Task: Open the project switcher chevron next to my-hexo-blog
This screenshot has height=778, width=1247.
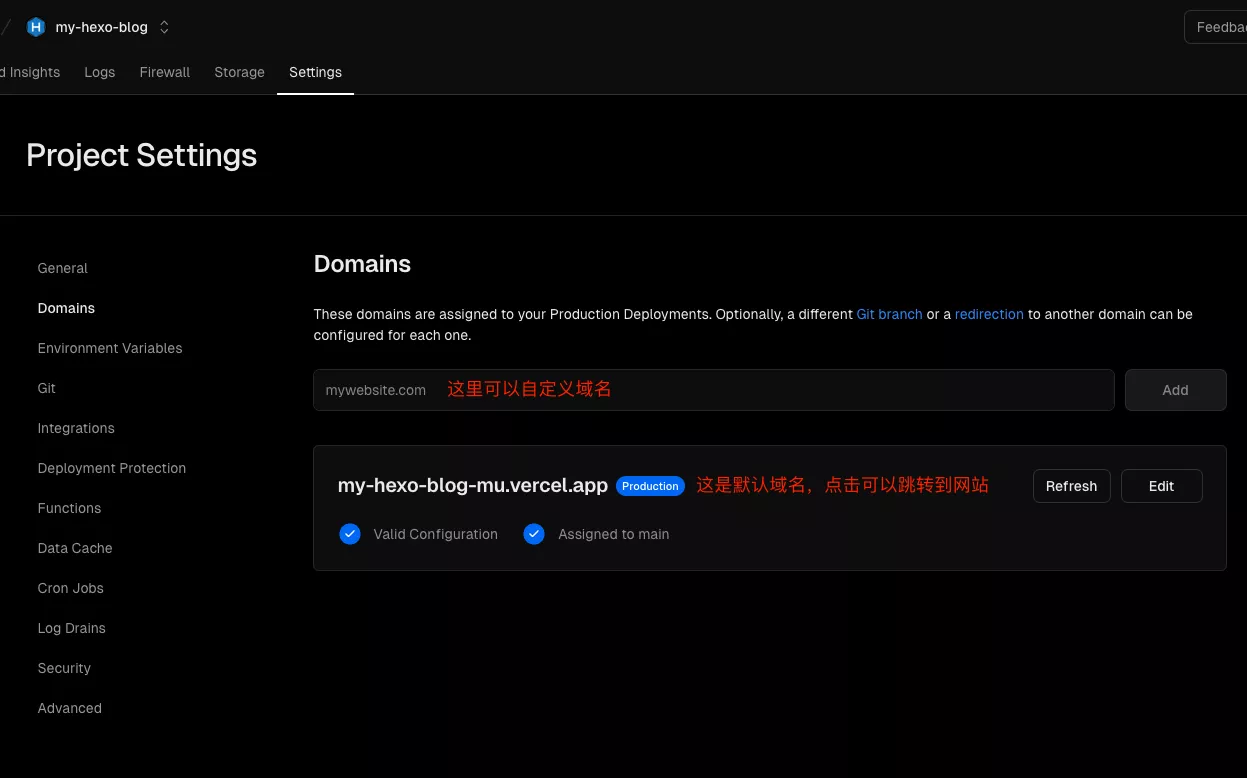Action: click(165, 27)
